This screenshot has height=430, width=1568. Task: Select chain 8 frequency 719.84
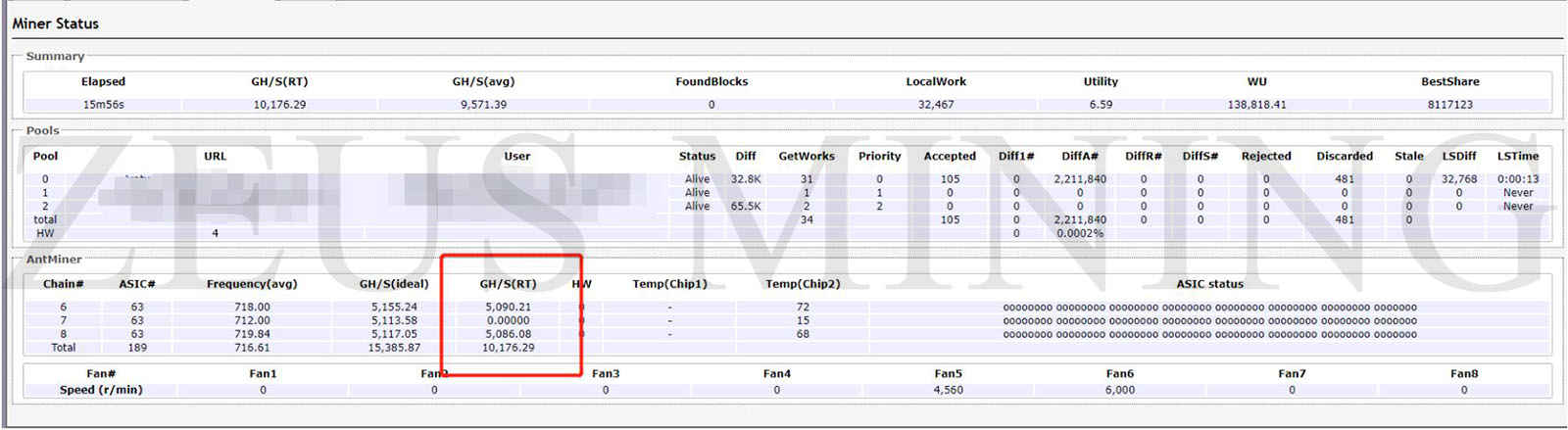pyautogui.click(x=252, y=334)
